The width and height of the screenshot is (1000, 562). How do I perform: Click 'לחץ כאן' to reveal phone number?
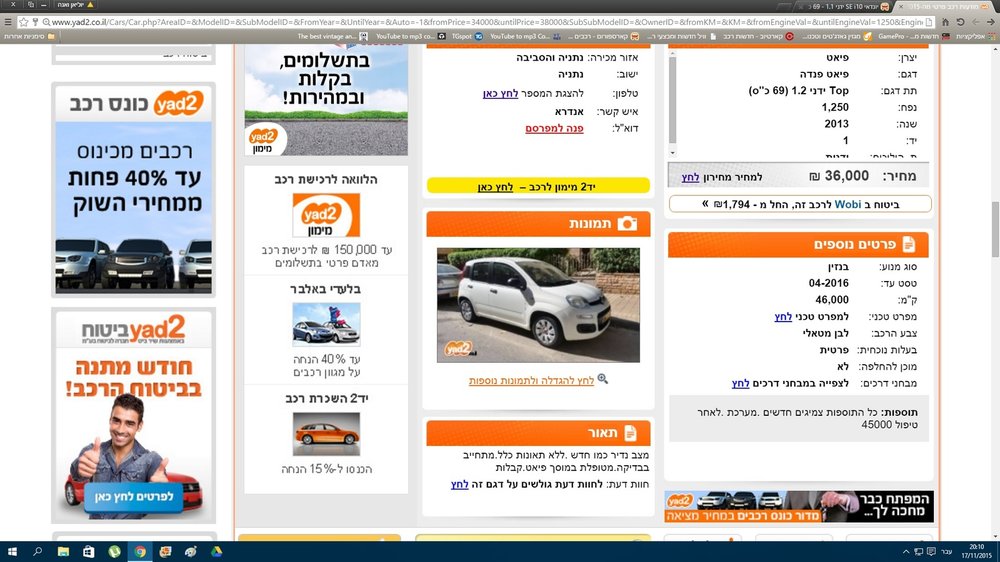pyautogui.click(x=500, y=93)
